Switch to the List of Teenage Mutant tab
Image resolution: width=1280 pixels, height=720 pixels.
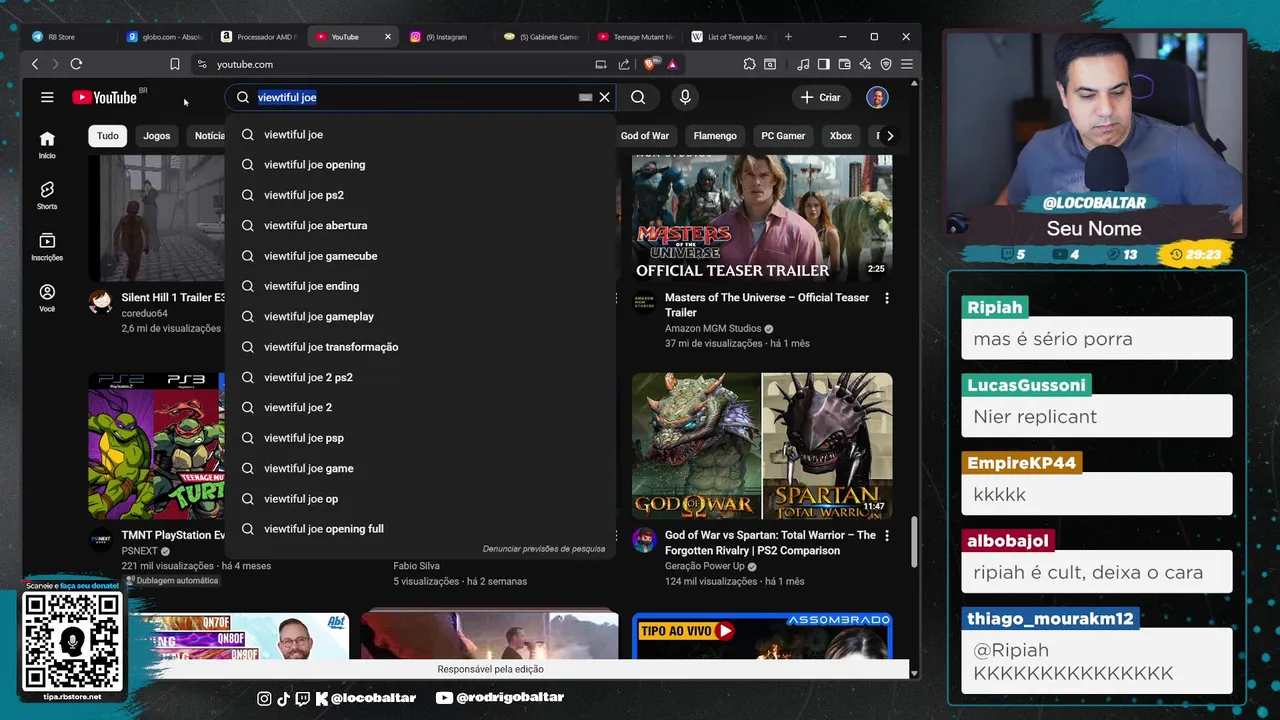click(x=730, y=37)
